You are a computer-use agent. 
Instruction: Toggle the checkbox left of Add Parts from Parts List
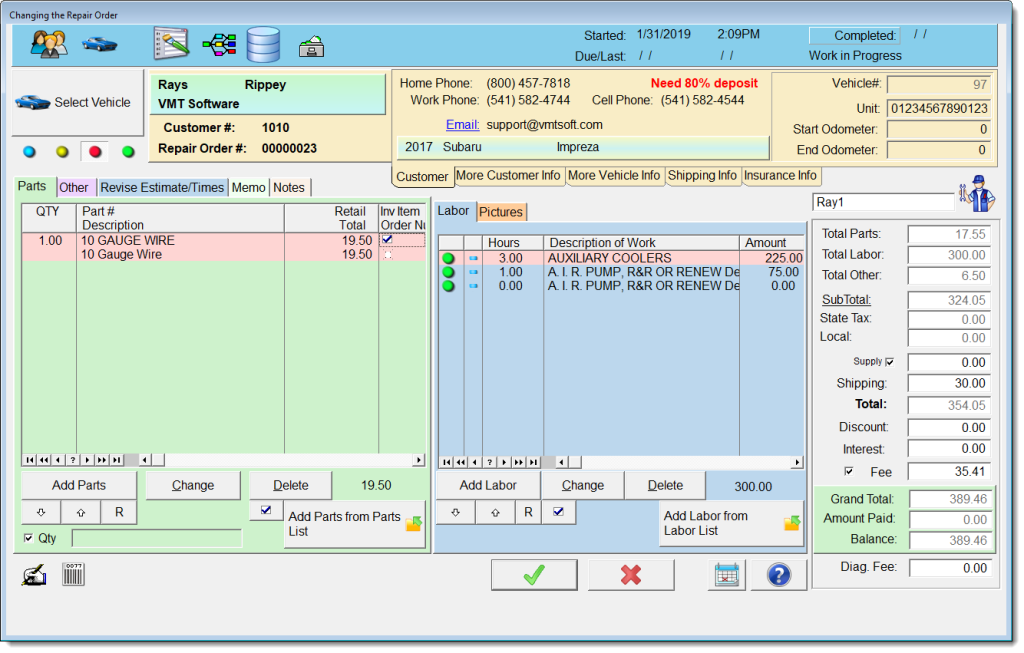click(x=266, y=510)
